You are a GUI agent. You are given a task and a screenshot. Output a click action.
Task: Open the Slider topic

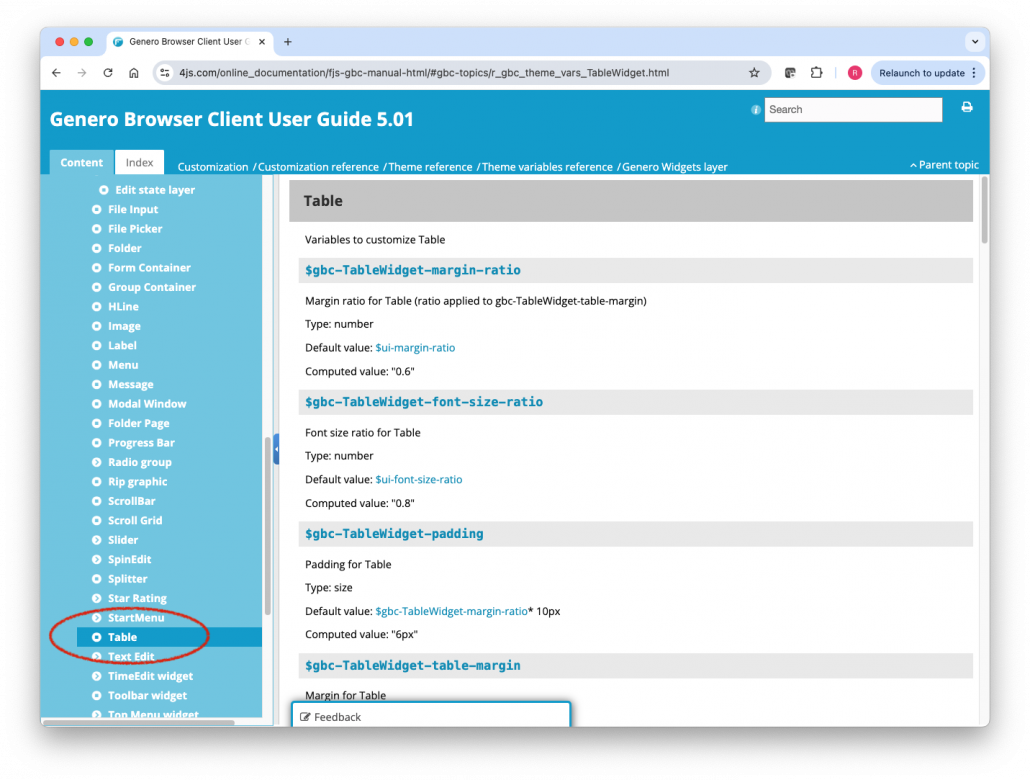(123, 540)
